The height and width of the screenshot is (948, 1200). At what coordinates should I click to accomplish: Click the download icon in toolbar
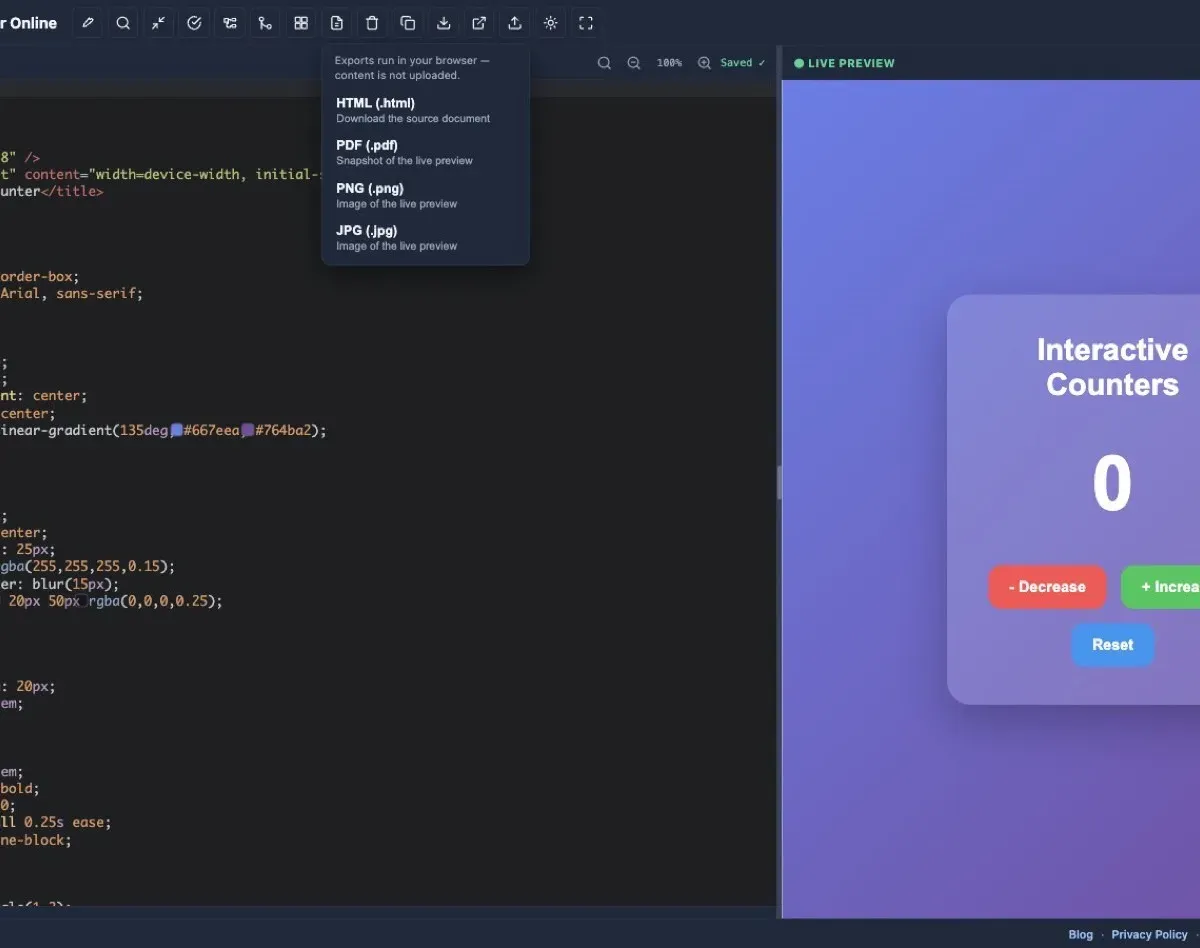coord(444,23)
